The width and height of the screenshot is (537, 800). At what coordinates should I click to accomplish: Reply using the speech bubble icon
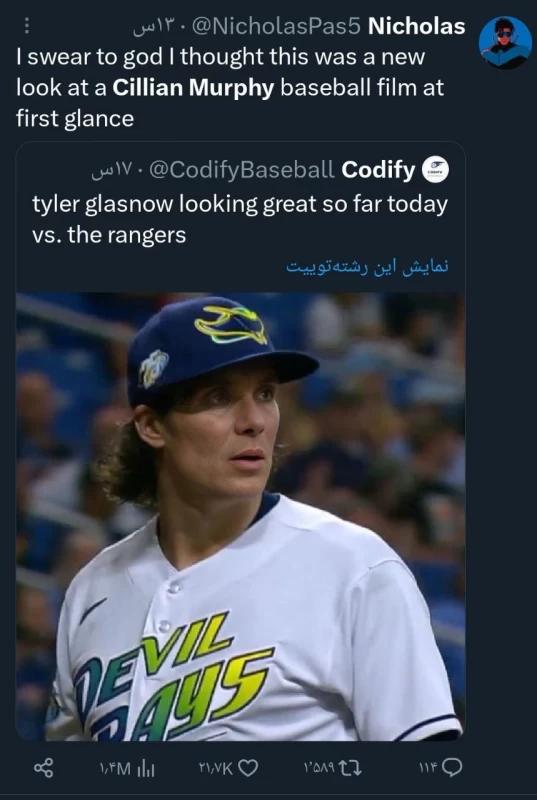click(x=453, y=767)
